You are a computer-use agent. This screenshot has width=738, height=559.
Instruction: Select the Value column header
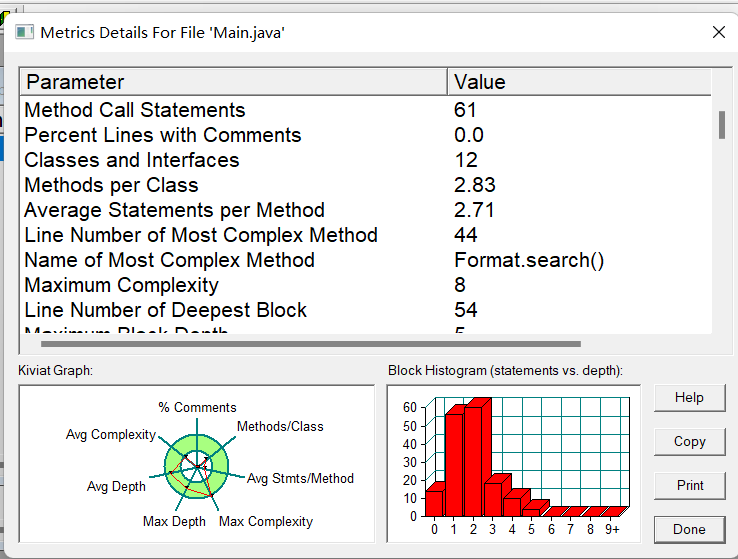[579, 82]
